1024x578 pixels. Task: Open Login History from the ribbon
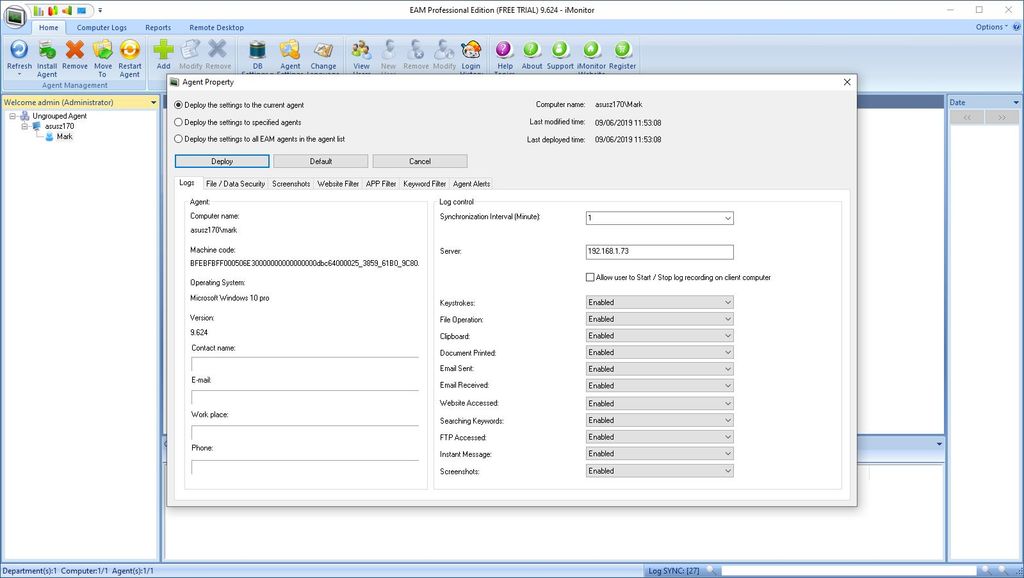pyautogui.click(x=471, y=50)
